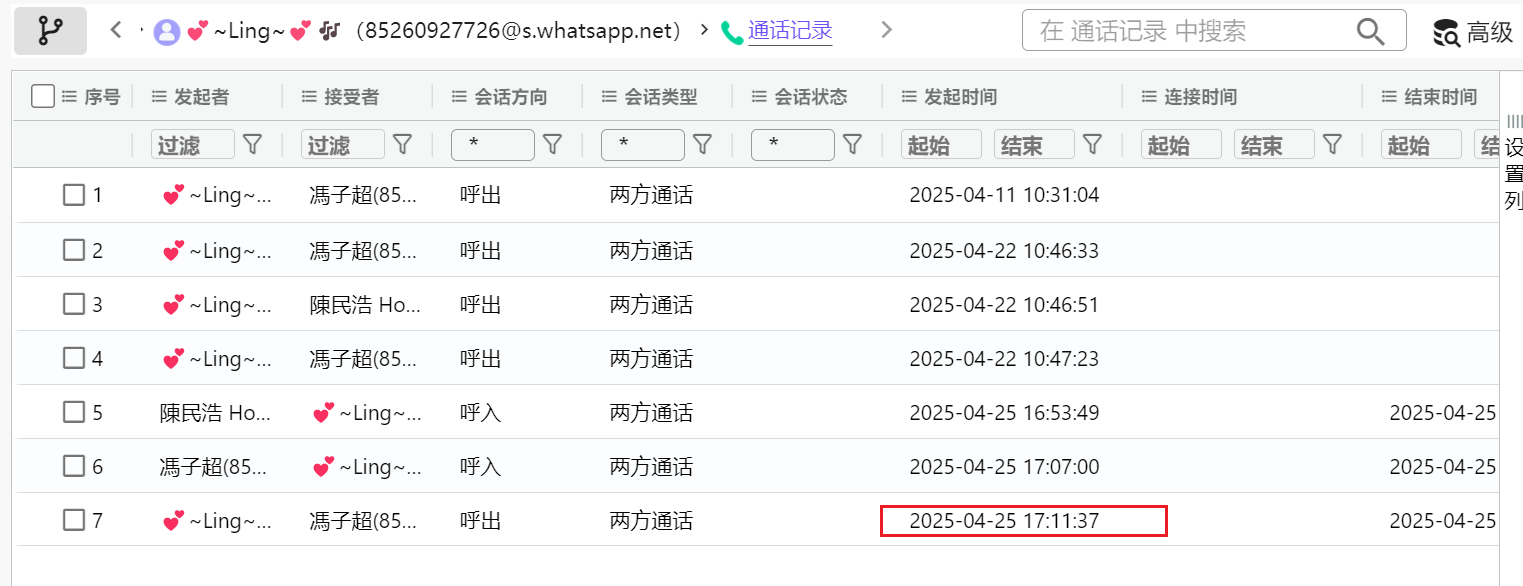
Task: Click the 结束时间 column header
Action: [x=1440, y=97]
